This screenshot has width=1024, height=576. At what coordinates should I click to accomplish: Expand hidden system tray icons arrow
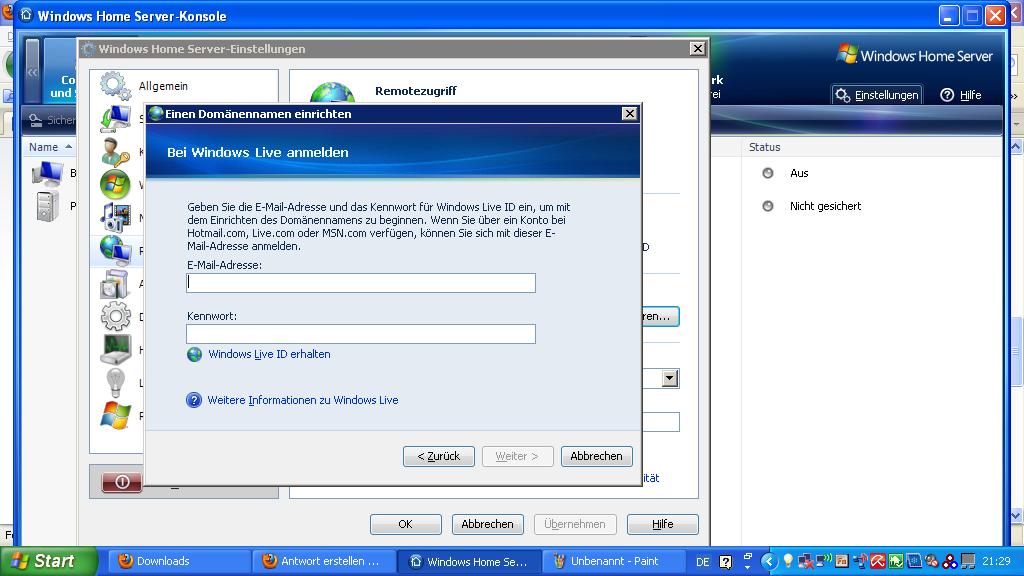(769, 561)
